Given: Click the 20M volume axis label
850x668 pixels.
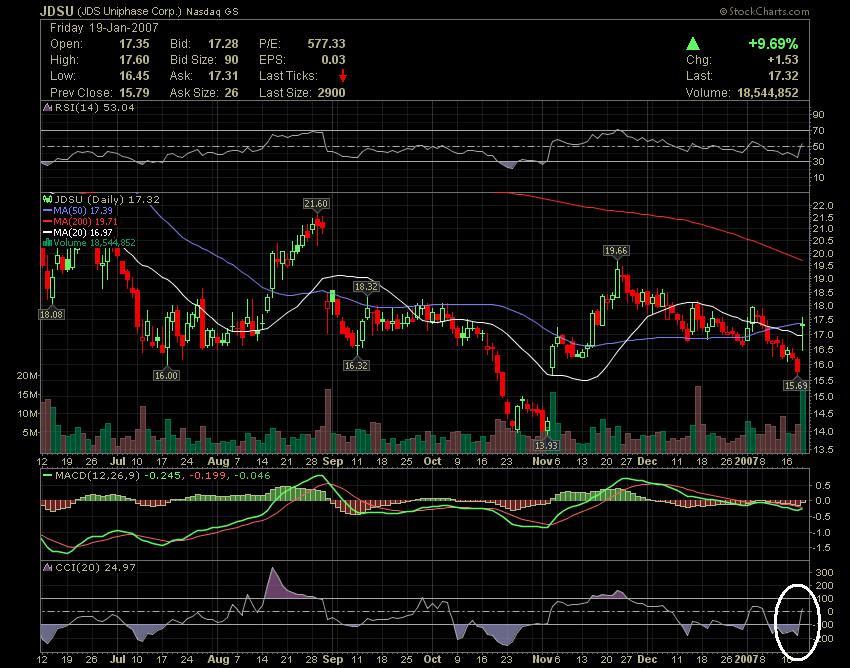Looking at the screenshot, I should (x=27, y=376).
